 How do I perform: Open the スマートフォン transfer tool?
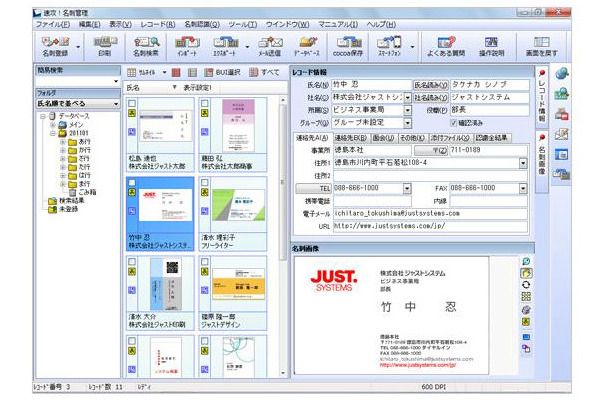tap(389, 47)
